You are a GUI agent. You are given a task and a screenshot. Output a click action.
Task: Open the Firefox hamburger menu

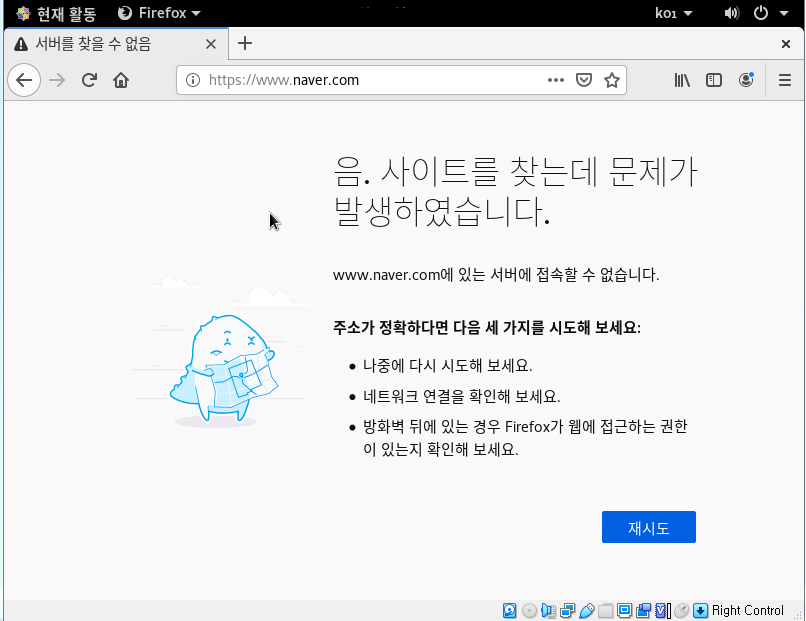[784, 80]
